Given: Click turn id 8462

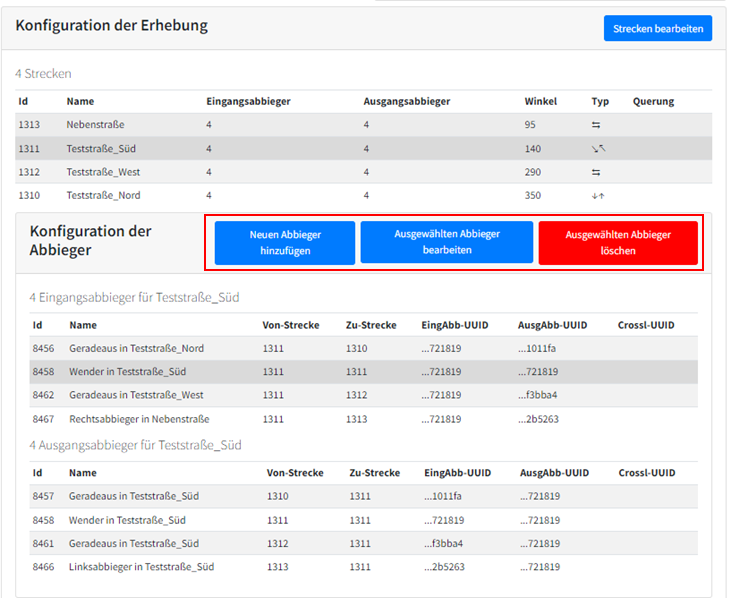Looking at the screenshot, I should [x=43, y=395].
